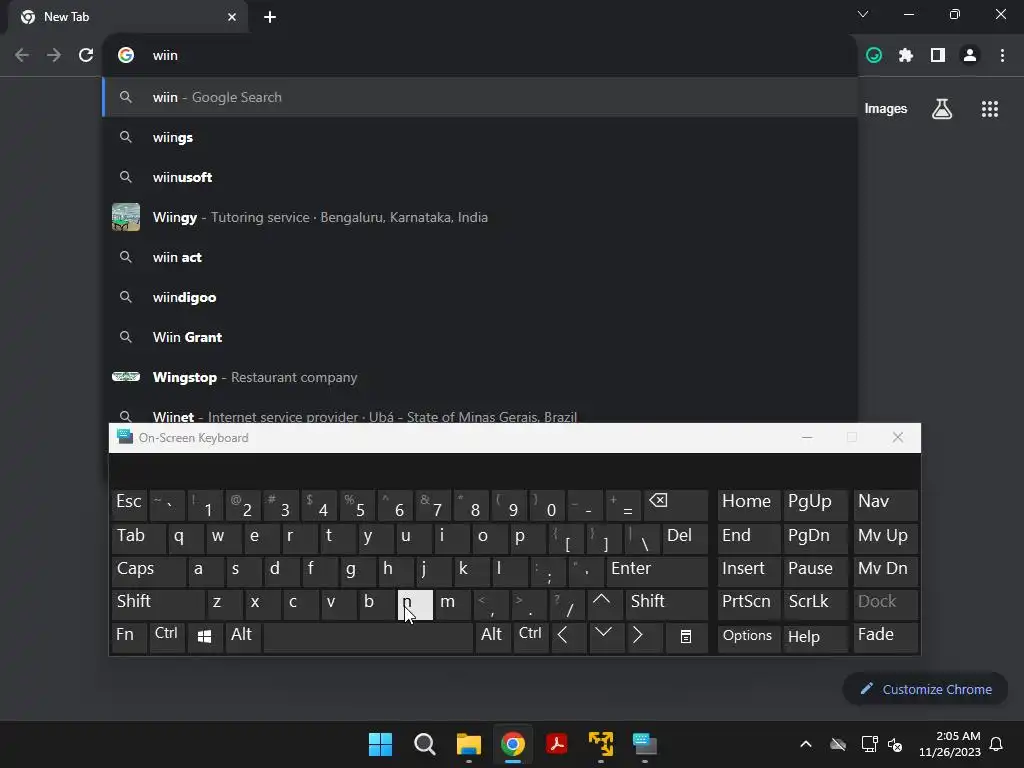Screen dimensions: 1024x768
Task: Open File Explorer from the taskbar
Action: pyautogui.click(x=468, y=744)
